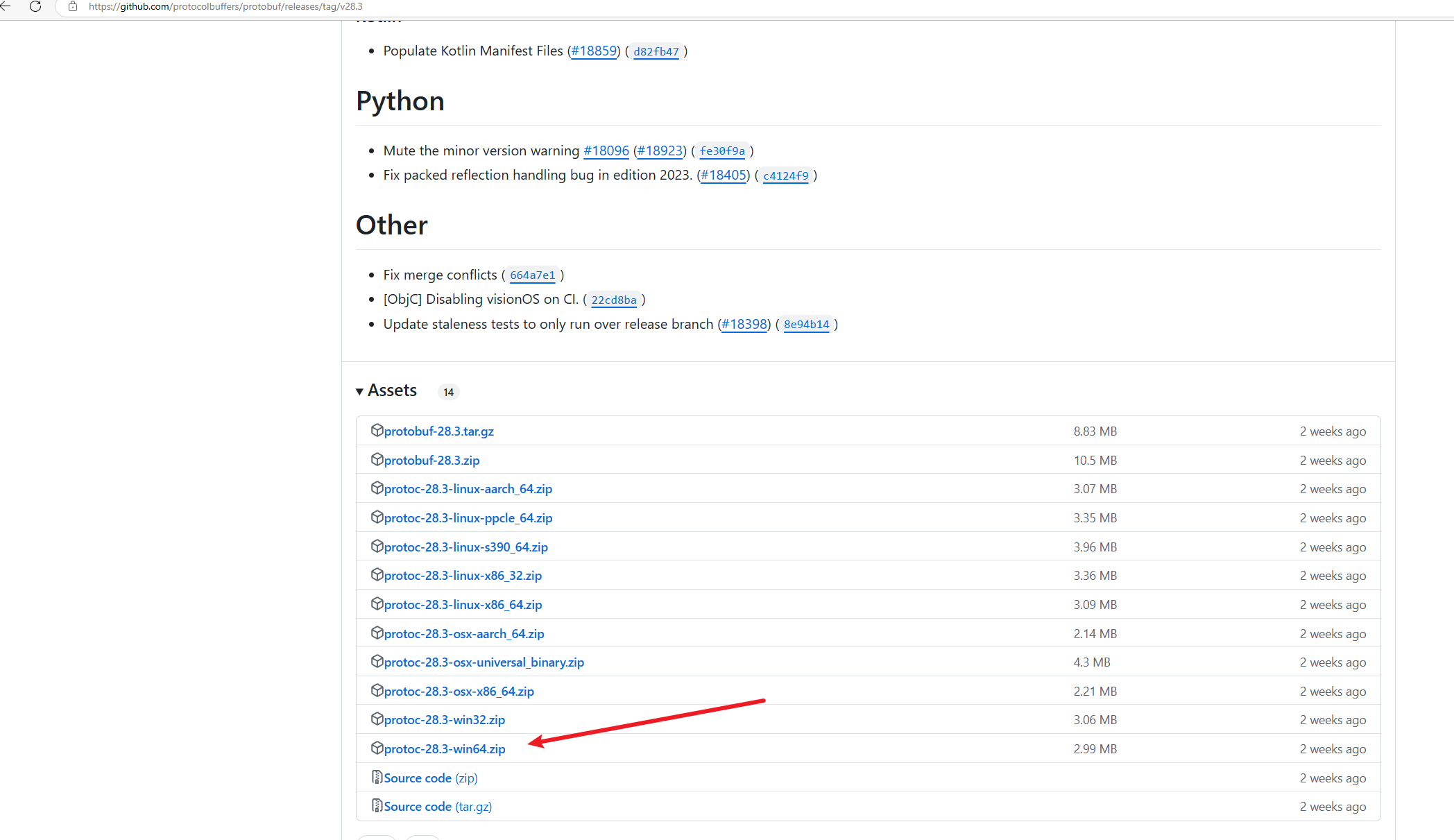Screen dimensions: 1454x840
Task: Click the 4.3 MB size text
Action: click(x=1092, y=662)
